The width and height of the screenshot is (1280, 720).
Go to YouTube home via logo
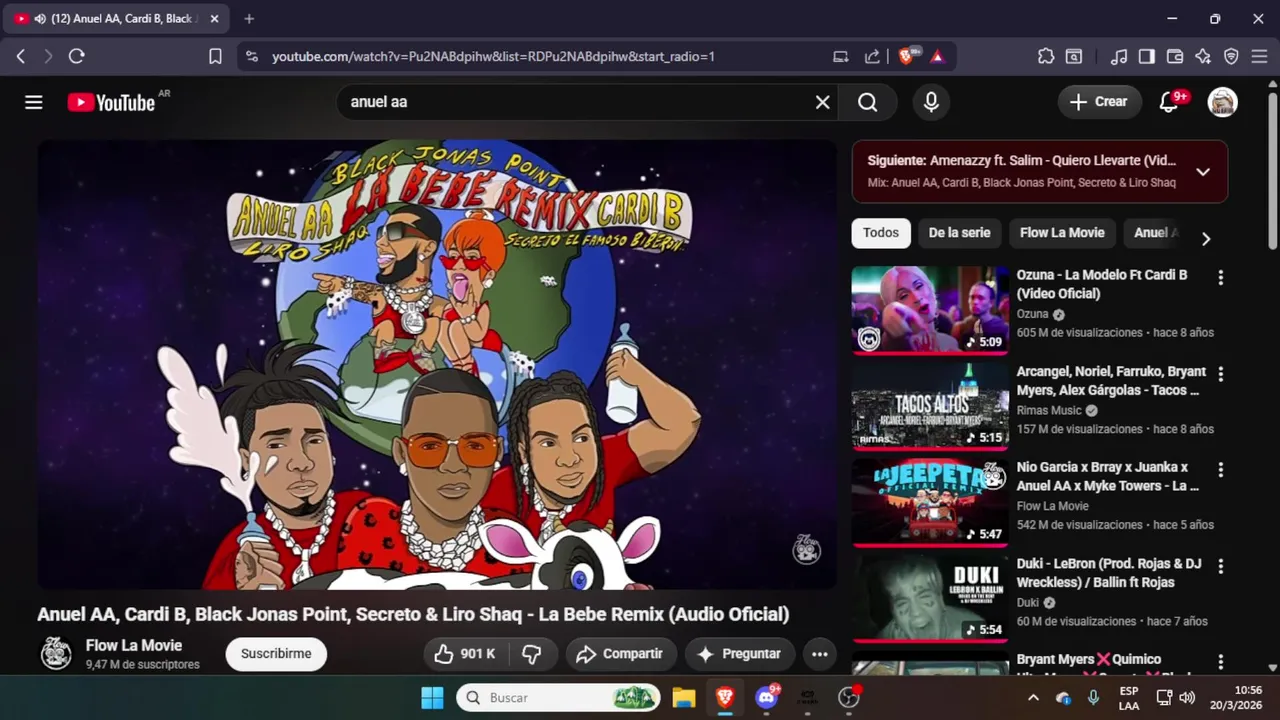pyautogui.click(x=111, y=102)
